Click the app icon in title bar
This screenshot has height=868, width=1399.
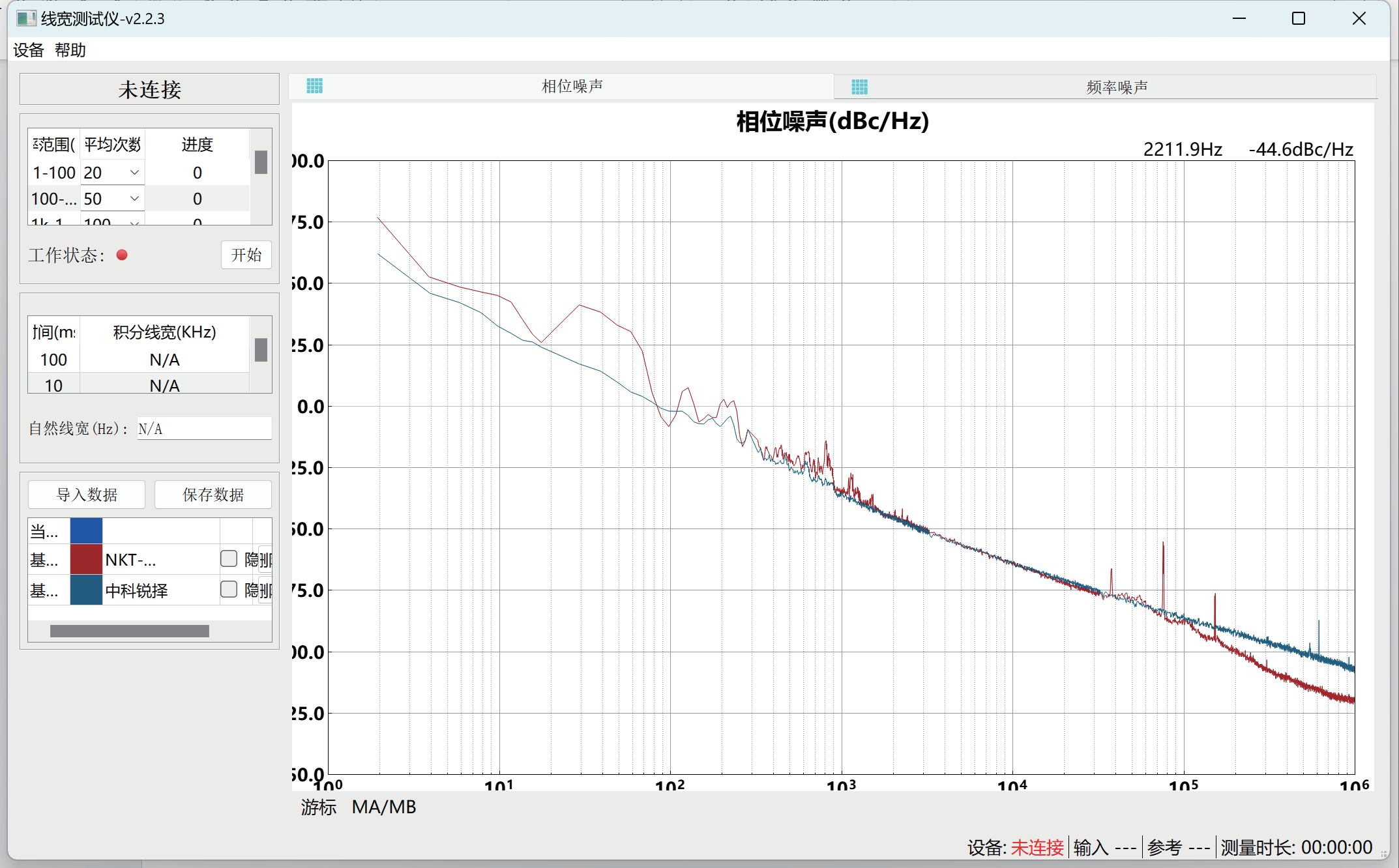[25, 18]
